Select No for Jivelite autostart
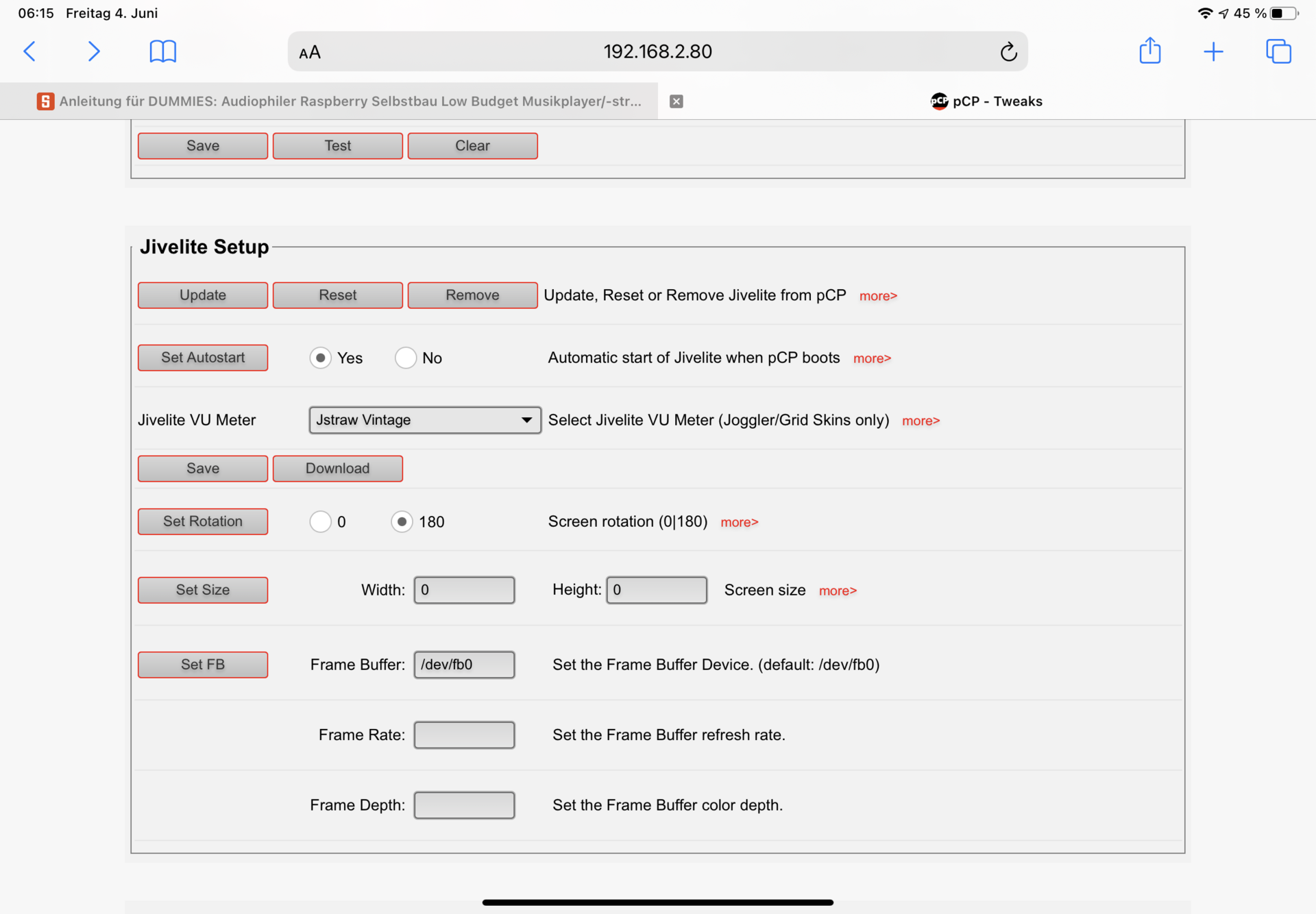1316x914 pixels. (x=406, y=358)
